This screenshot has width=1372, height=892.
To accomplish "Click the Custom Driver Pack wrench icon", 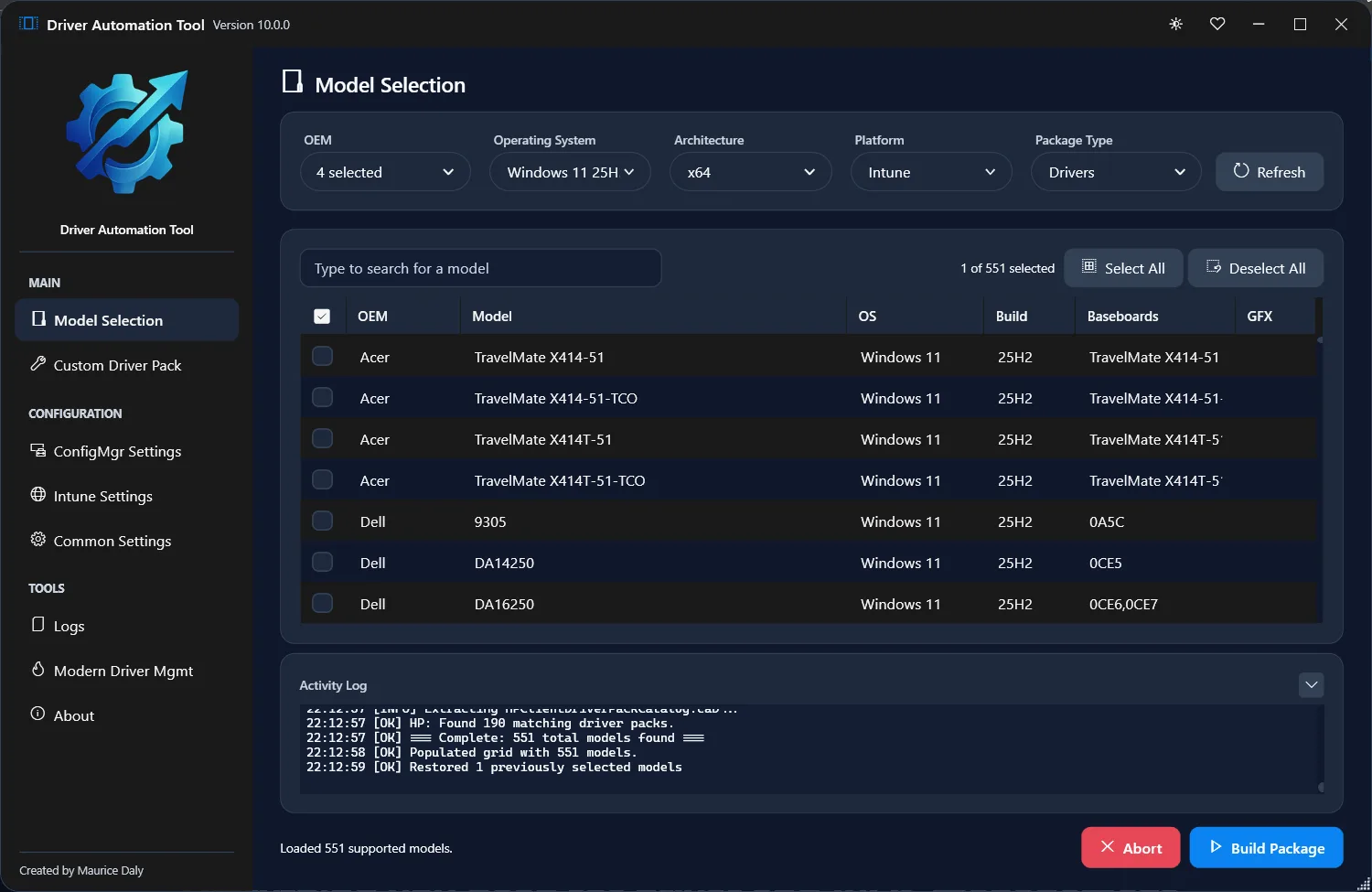I will [x=38, y=363].
